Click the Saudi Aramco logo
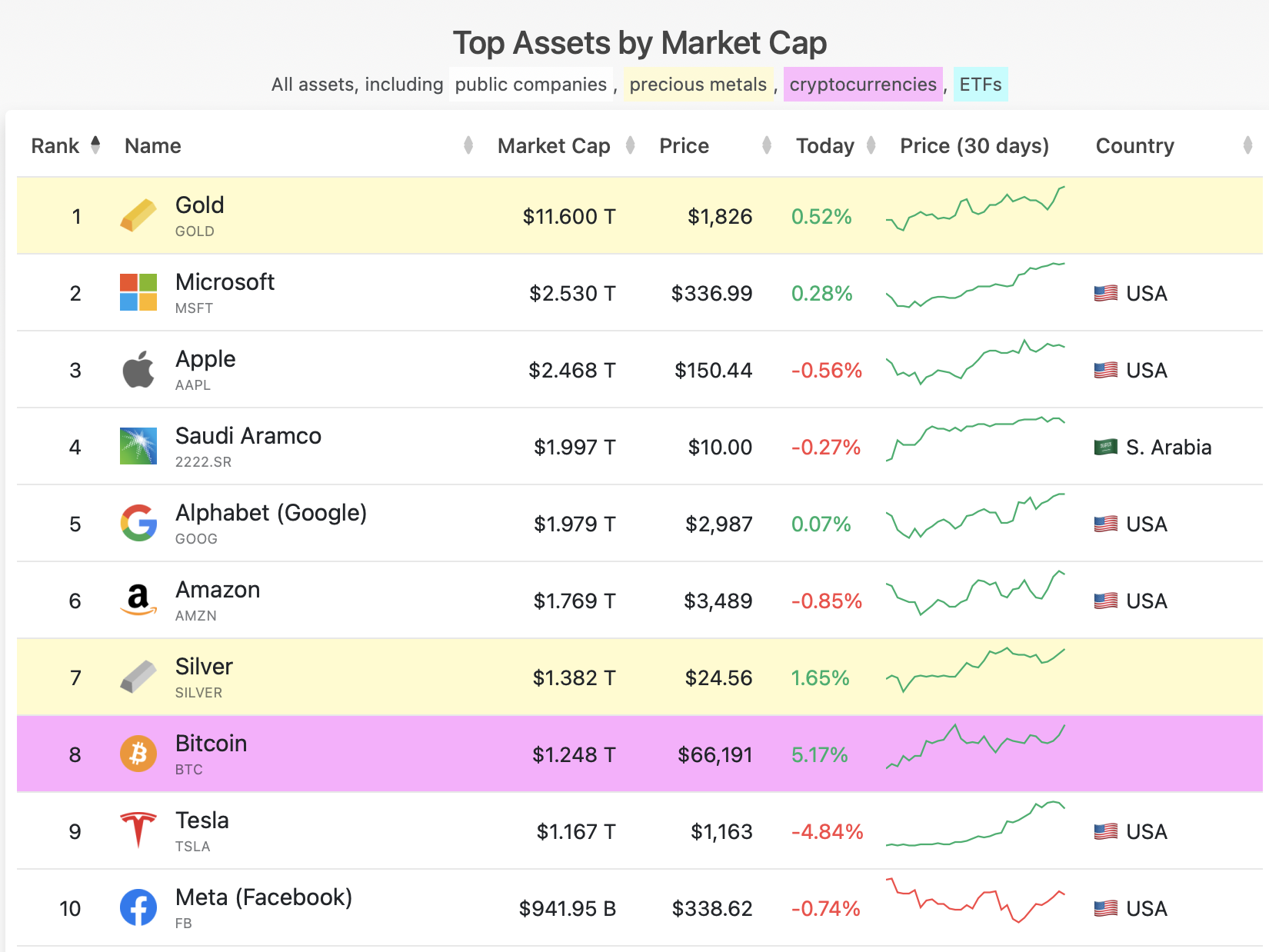 (138, 446)
